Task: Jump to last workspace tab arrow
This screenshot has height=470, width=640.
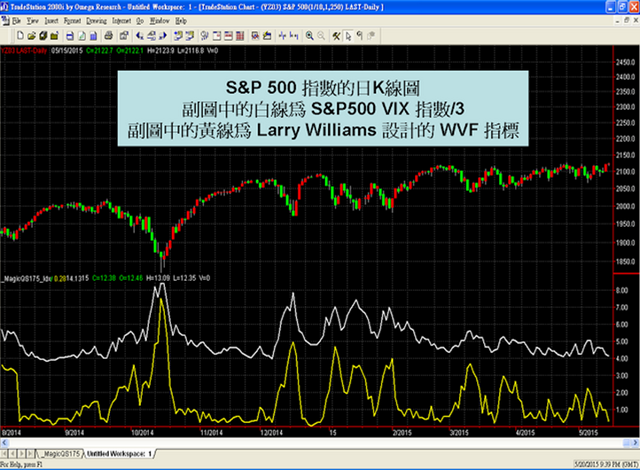Action: [31, 454]
